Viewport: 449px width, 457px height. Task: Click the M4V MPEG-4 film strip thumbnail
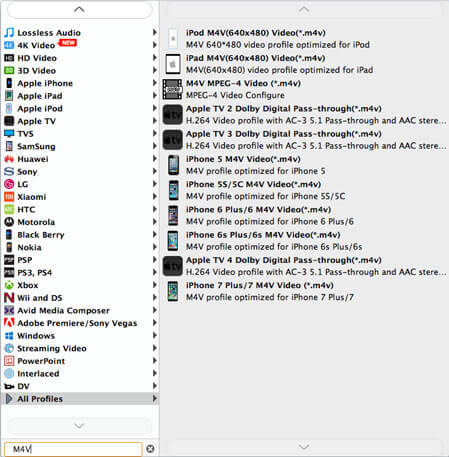coord(173,89)
